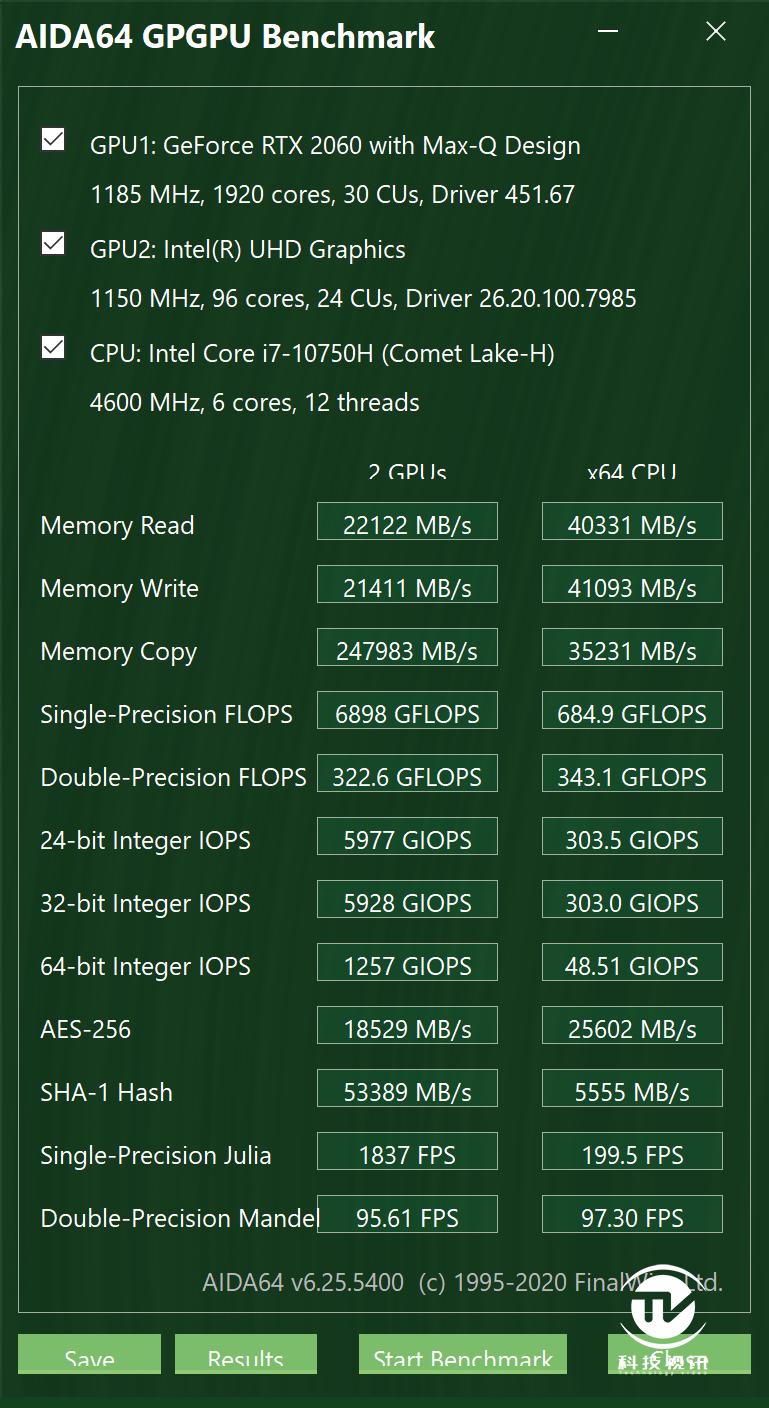This screenshot has width=769, height=1408.
Task: Click the CPU Double-Precision 343.1 GFLOPS result
Action: [632, 774]
